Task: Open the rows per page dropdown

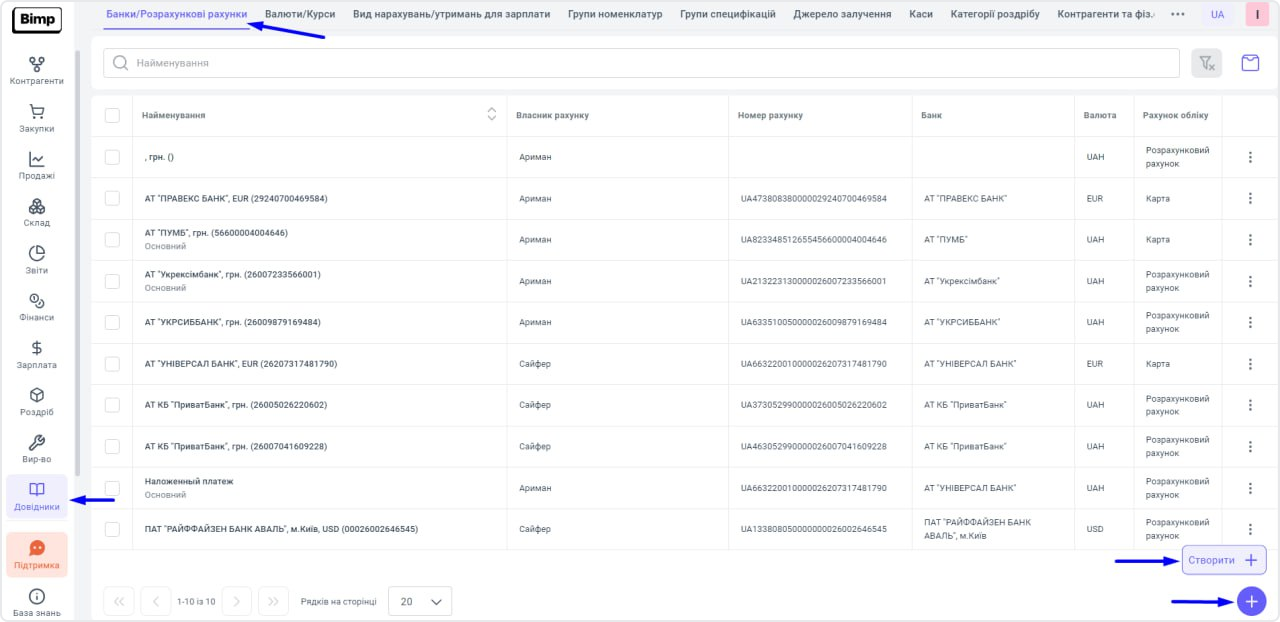Action: click(x=420, y=602)
